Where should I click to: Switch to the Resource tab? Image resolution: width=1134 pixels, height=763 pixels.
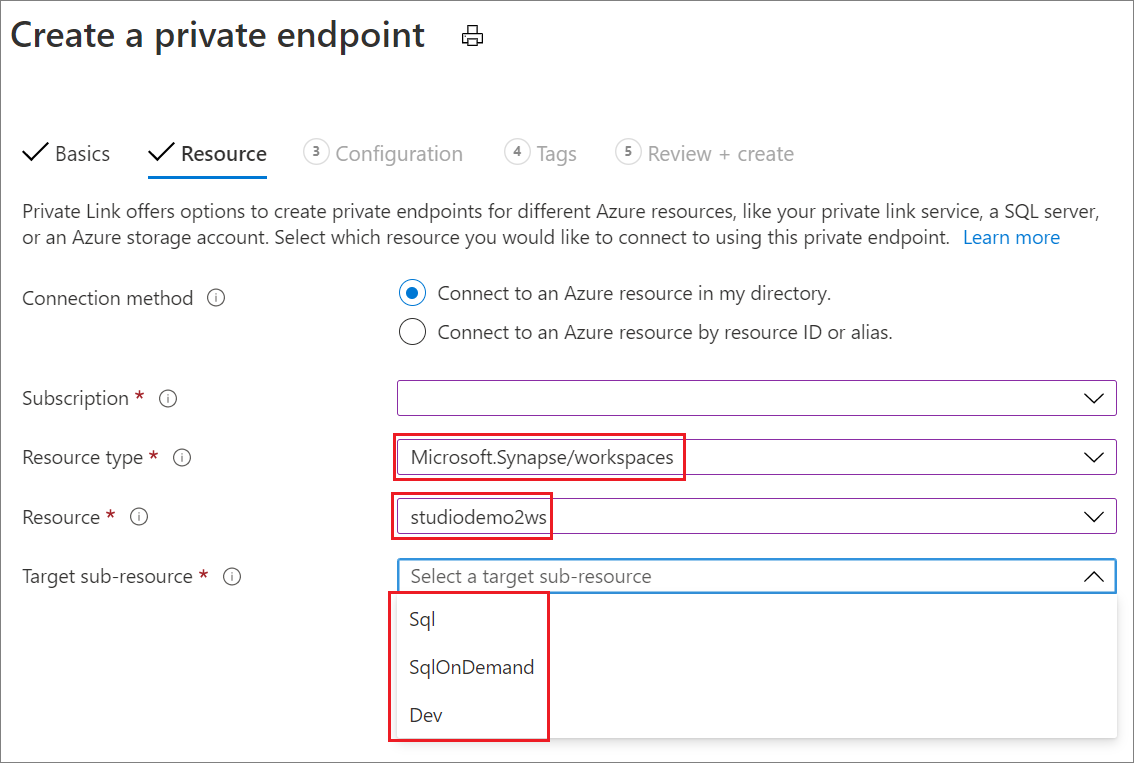(x=208, y=154)
